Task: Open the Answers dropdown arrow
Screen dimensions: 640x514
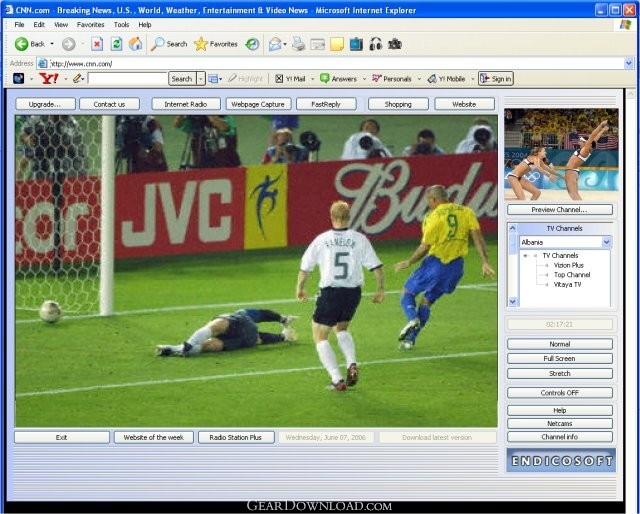Action: [x=364, y=79]
